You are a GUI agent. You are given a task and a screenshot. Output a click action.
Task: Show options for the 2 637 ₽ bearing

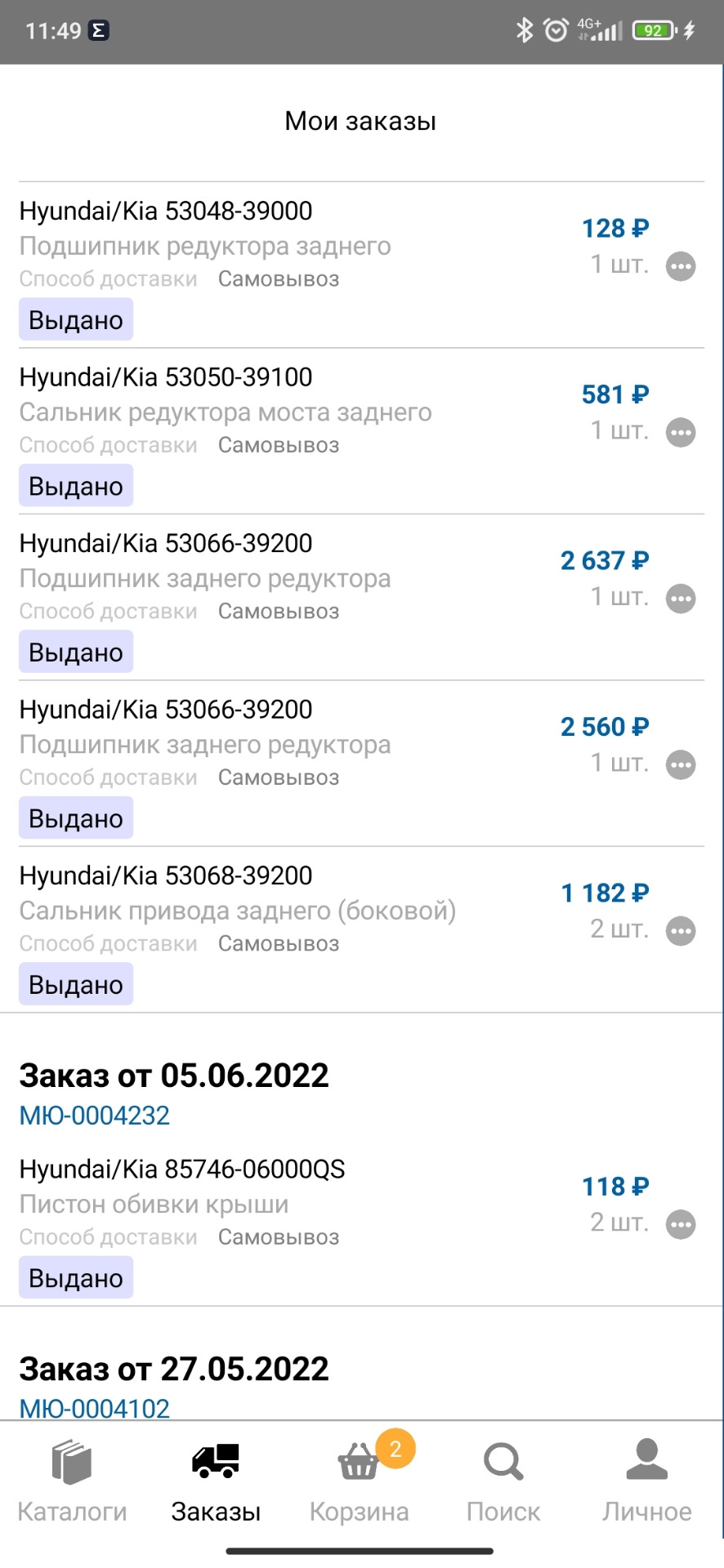click(681, 599)
